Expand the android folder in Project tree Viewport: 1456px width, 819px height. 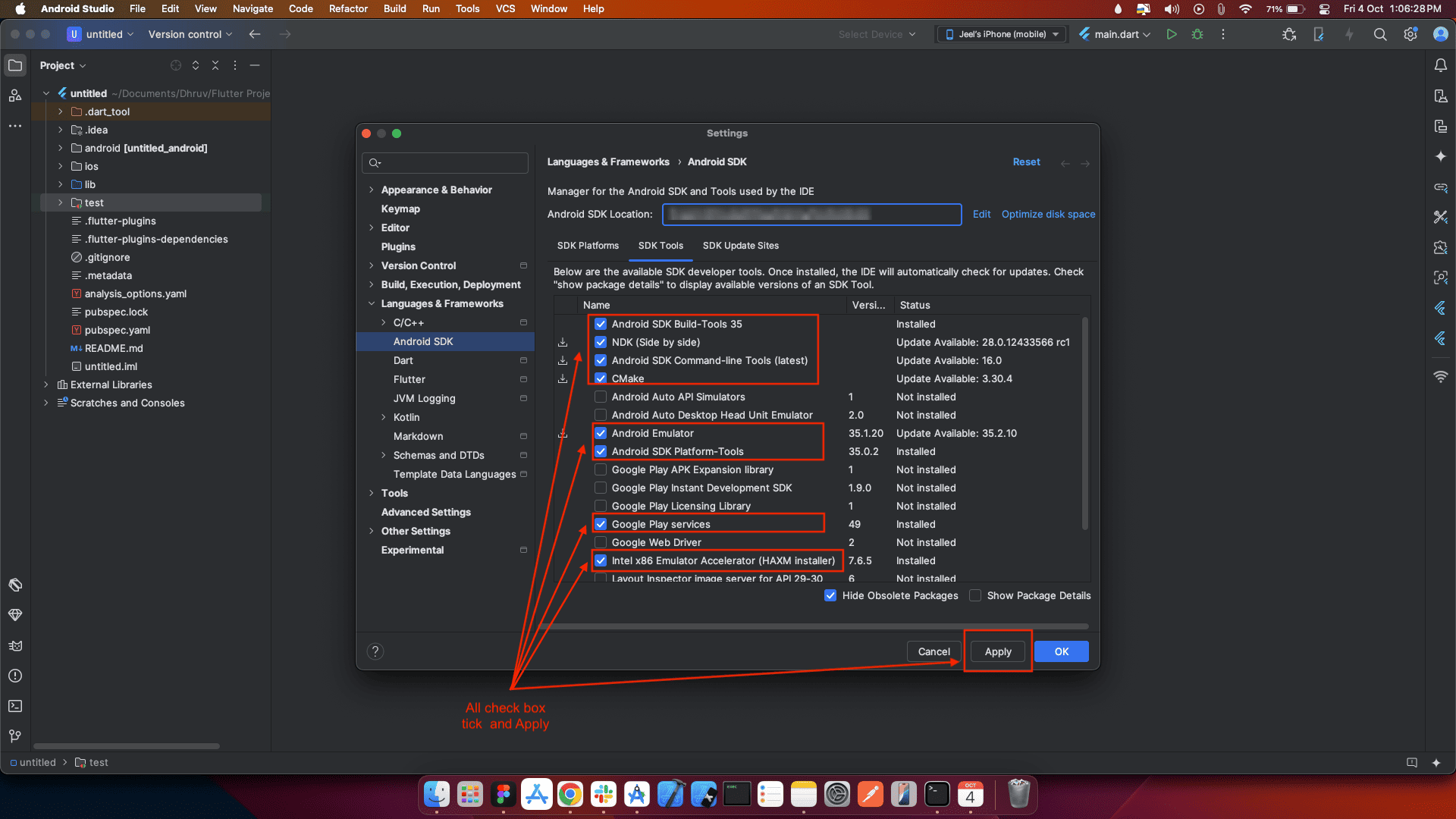tap(61, 148)
